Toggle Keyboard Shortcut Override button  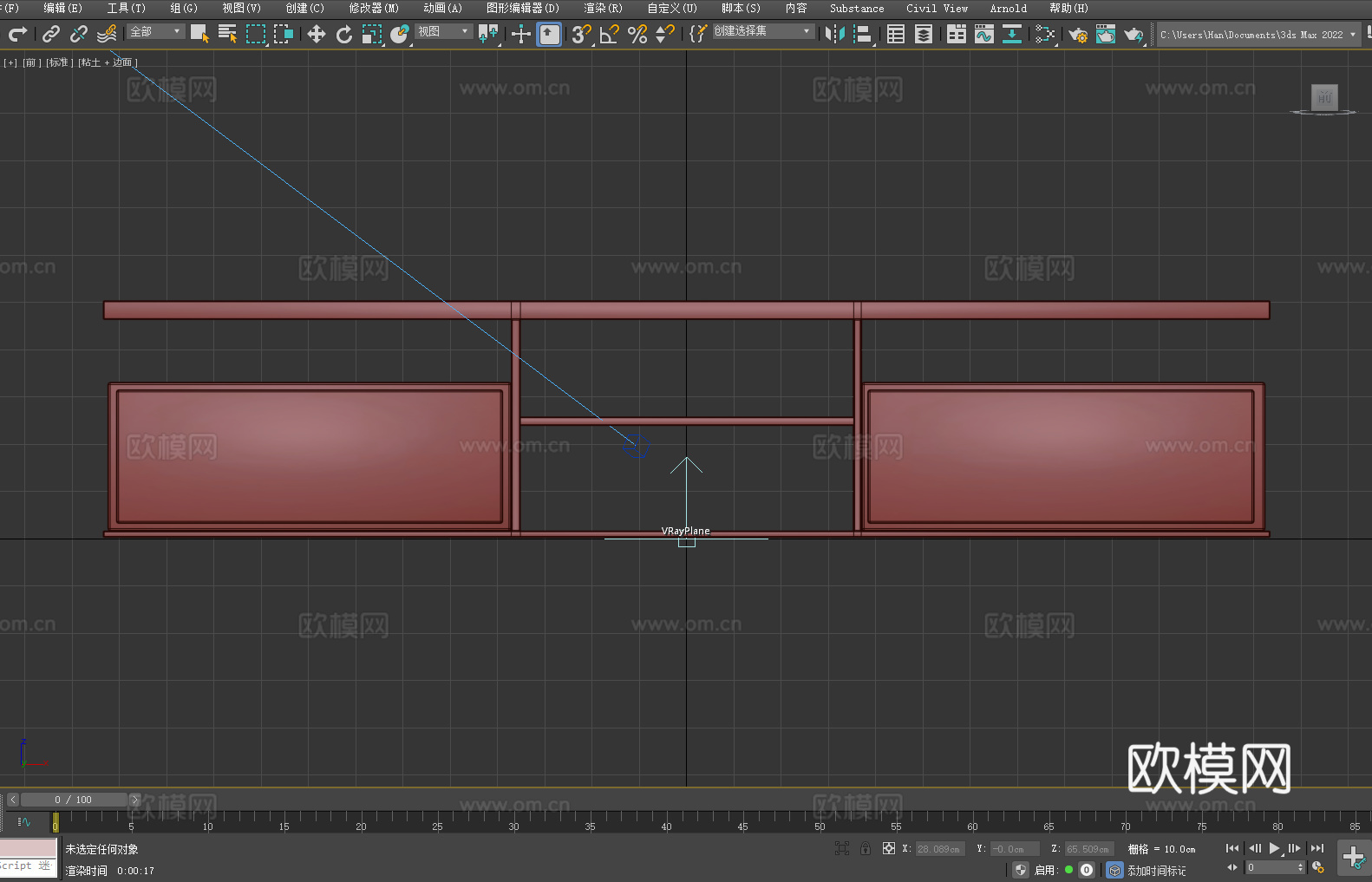[x=549, y=34]
